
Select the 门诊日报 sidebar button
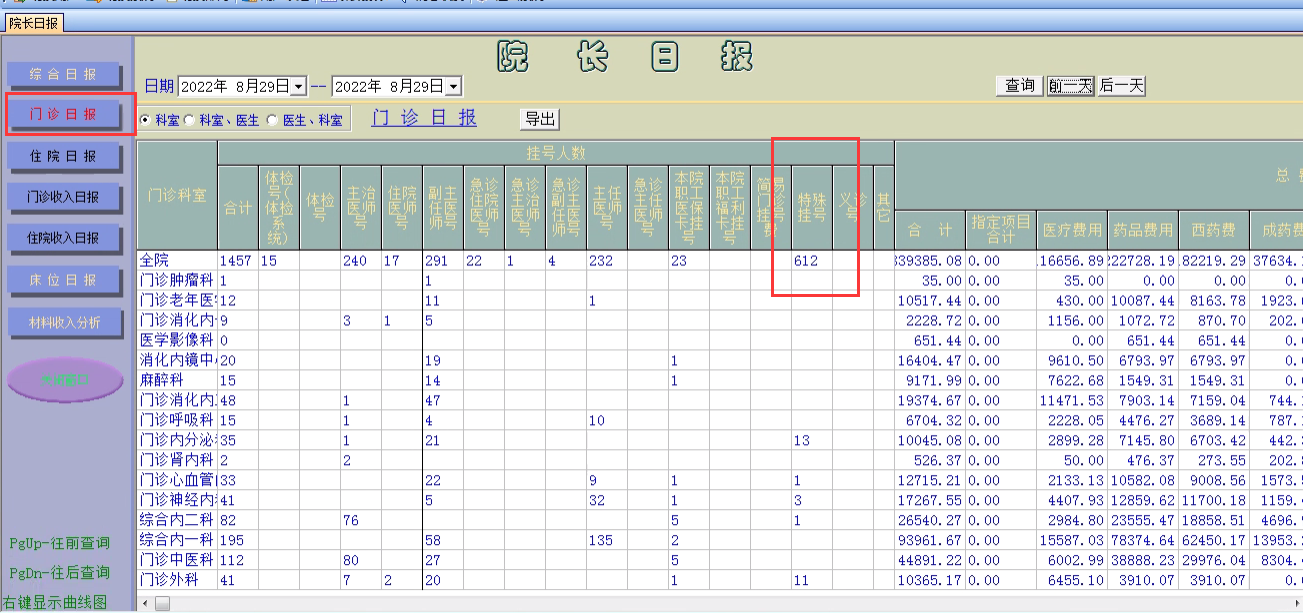point(64,115)
